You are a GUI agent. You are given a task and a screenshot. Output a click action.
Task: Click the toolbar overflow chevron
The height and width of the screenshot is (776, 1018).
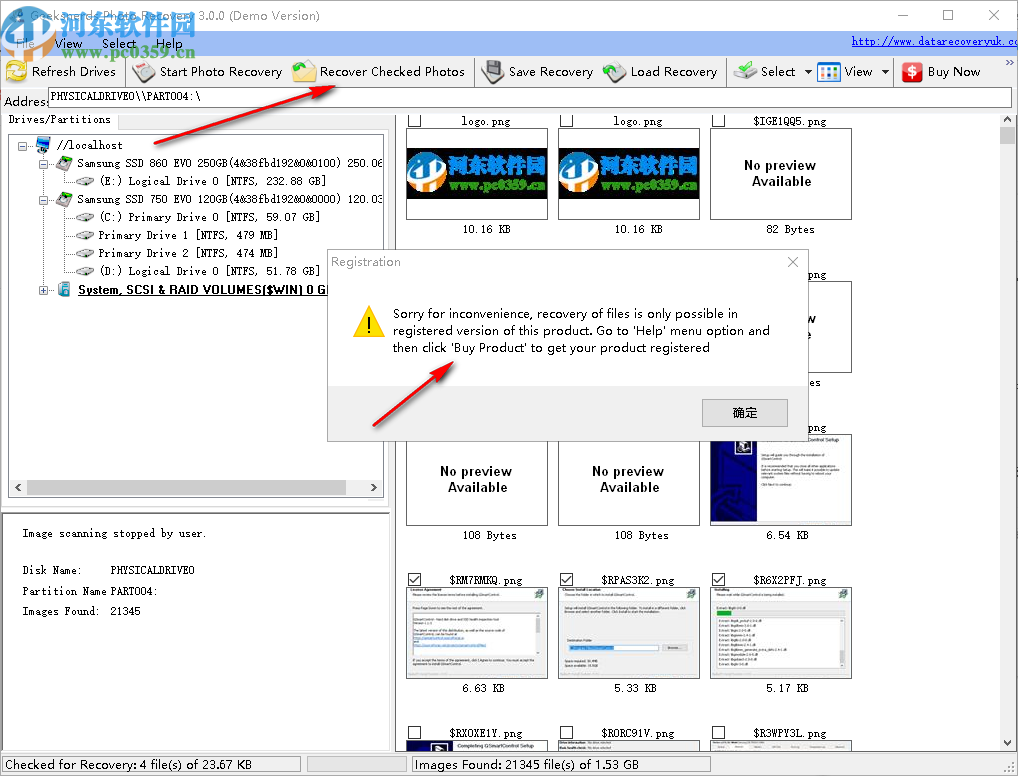[x=1009, y=63]
